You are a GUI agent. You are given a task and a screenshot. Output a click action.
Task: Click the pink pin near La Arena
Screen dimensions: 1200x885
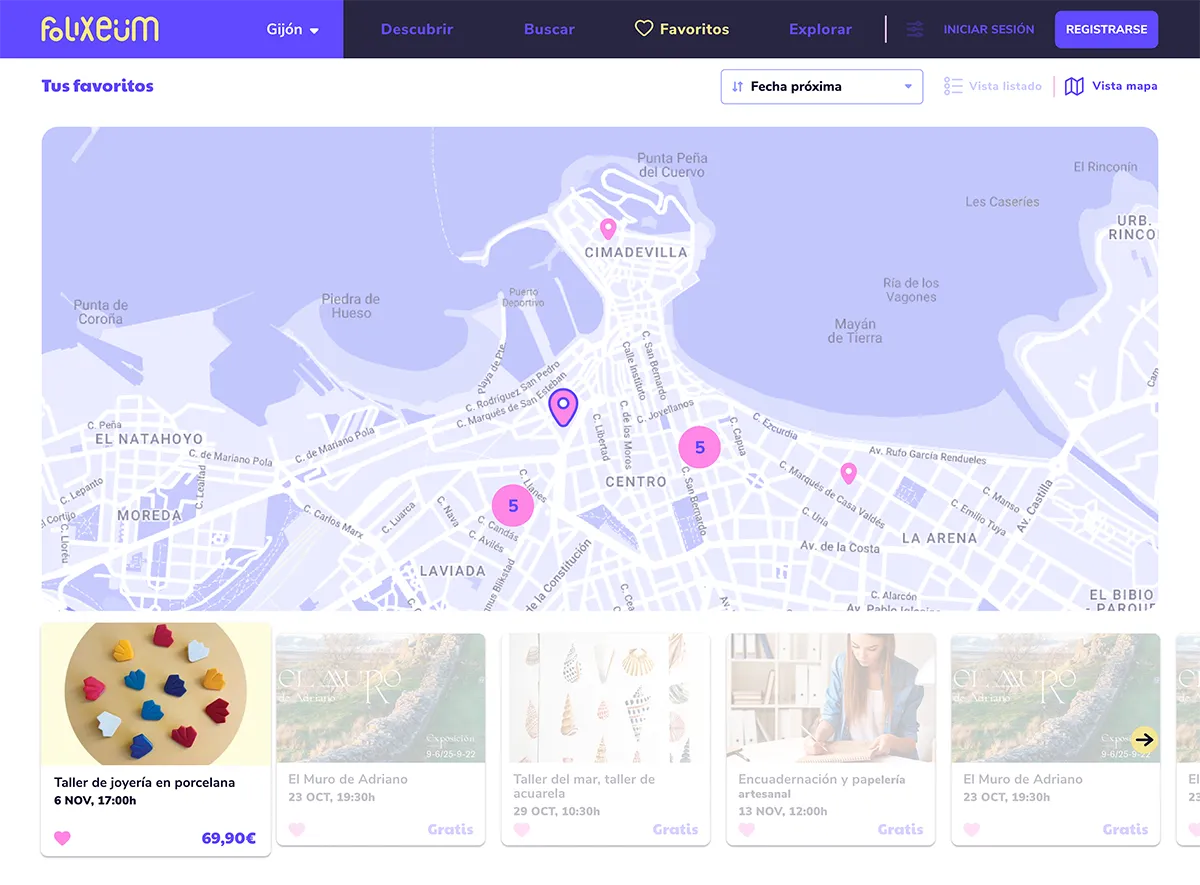[x=848, y=472]
